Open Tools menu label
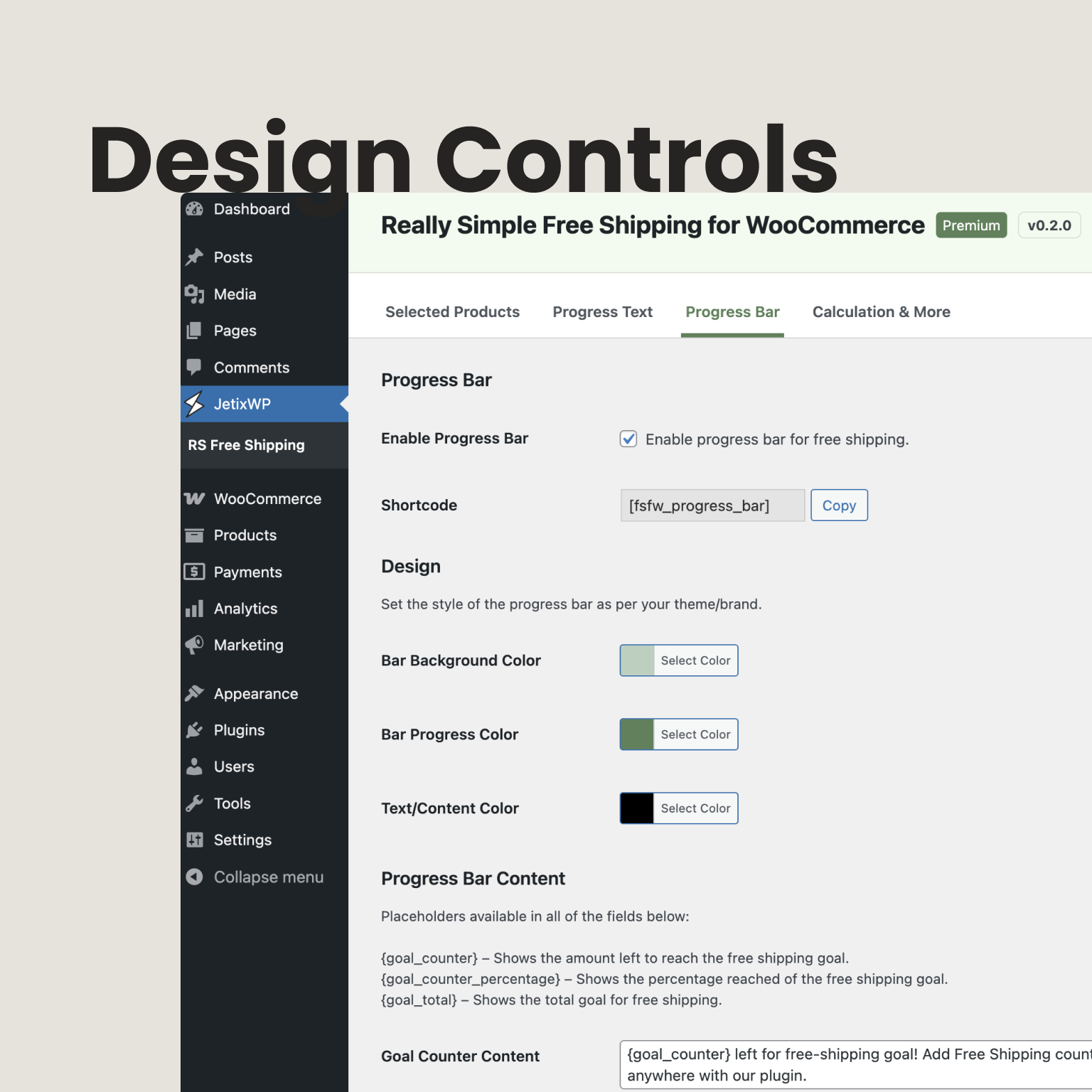Image resolution: width=1092 pixels, height=1092 pixels. (232, 803)
